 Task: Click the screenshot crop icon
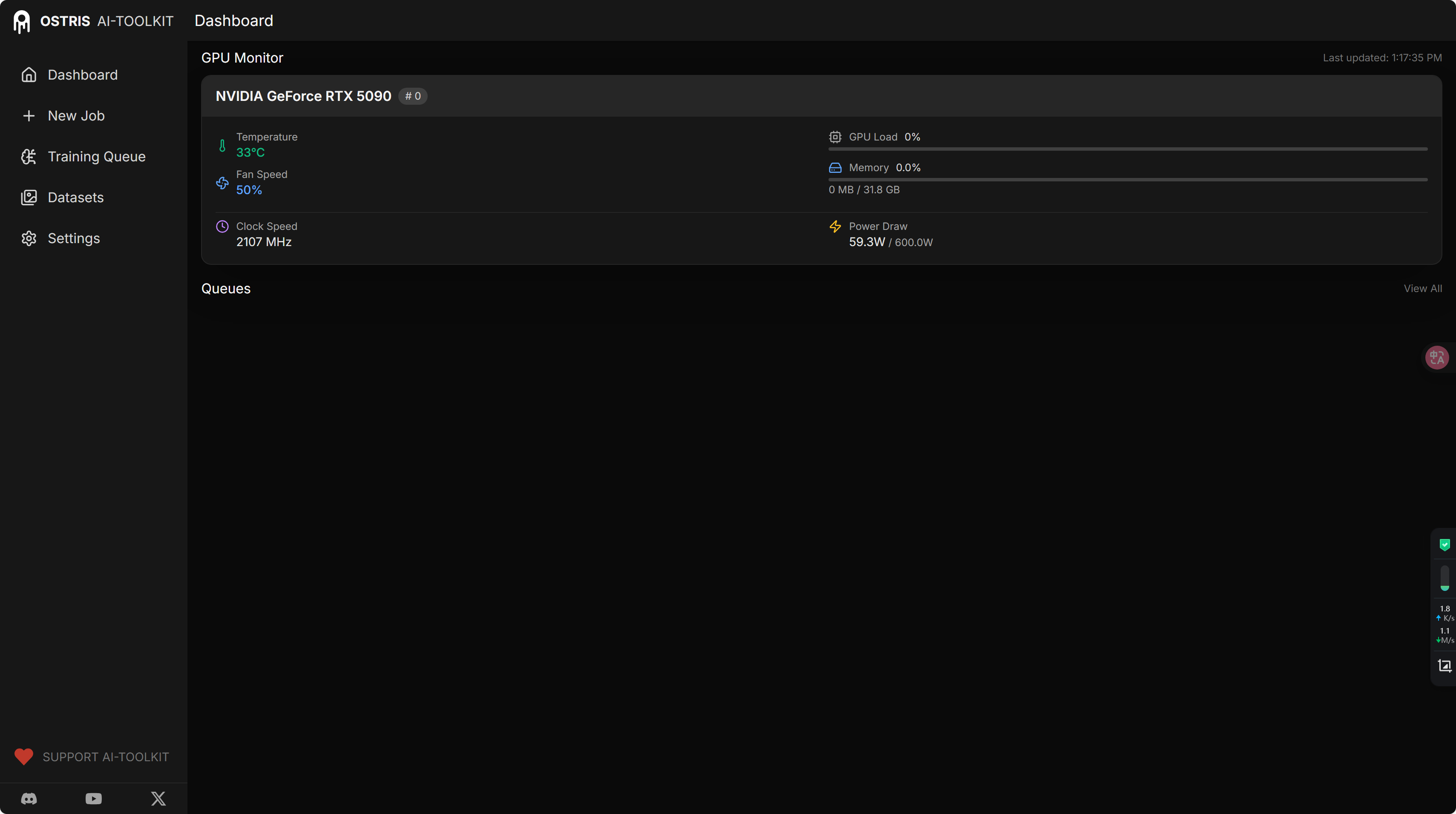point(1444,665)
